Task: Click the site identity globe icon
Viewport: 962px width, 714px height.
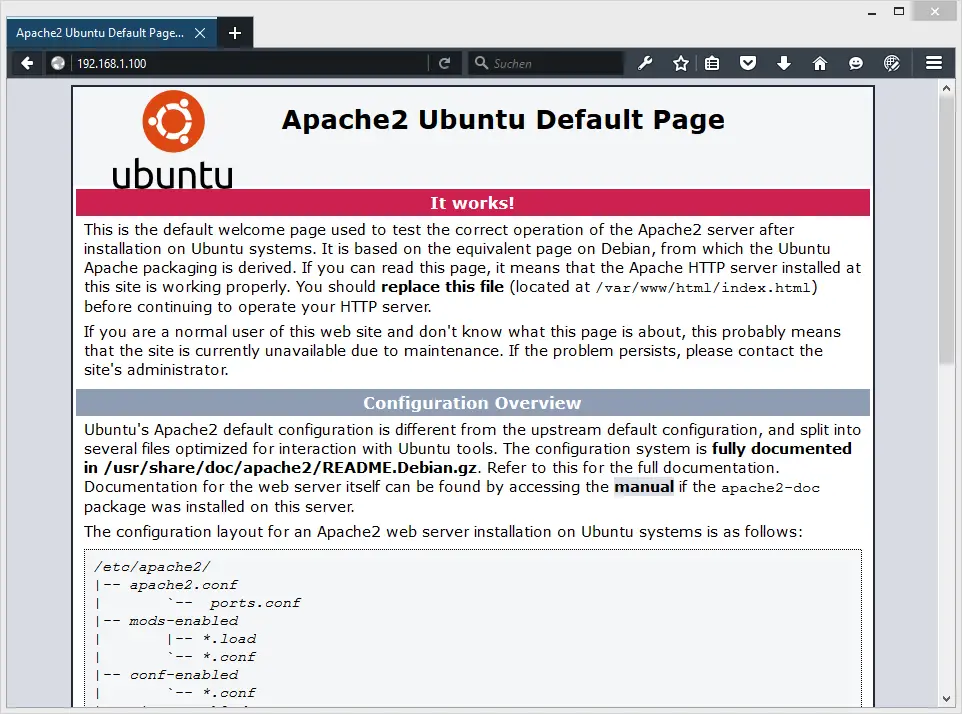Action: (x=58, y=63)
